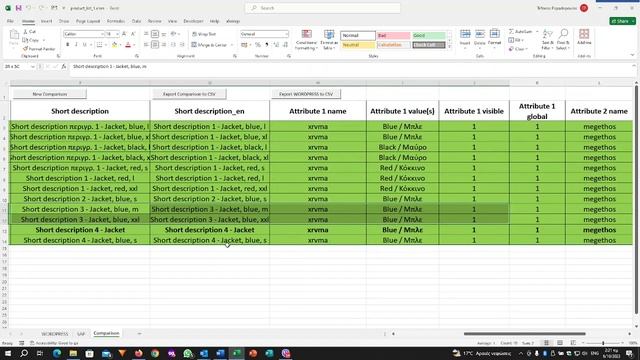Click the zoom slider in status bar
The width and height of the screenshot is (640, 360).
coord(603,343)
